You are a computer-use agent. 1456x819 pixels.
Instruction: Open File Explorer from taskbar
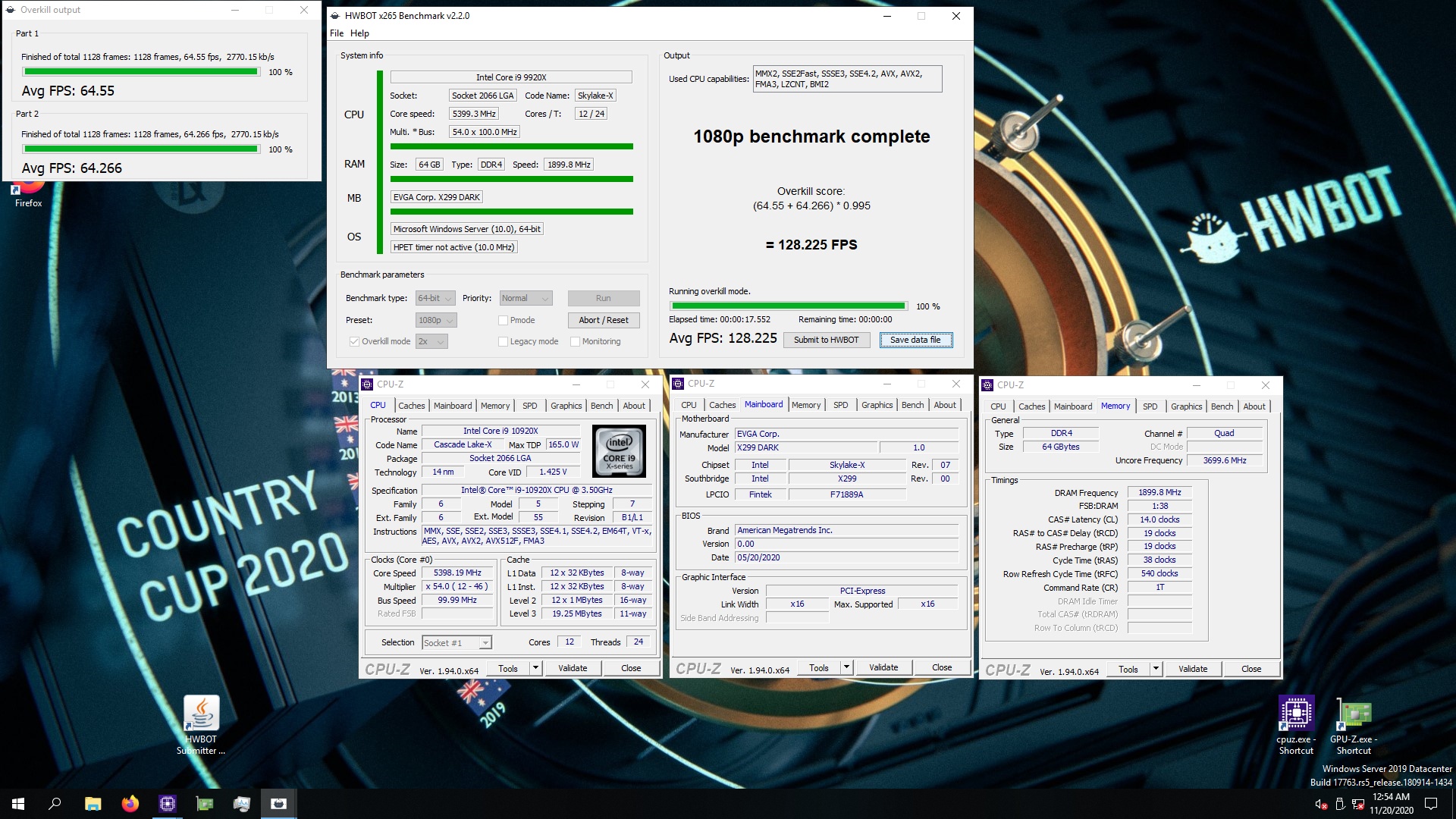click(93, 804)
